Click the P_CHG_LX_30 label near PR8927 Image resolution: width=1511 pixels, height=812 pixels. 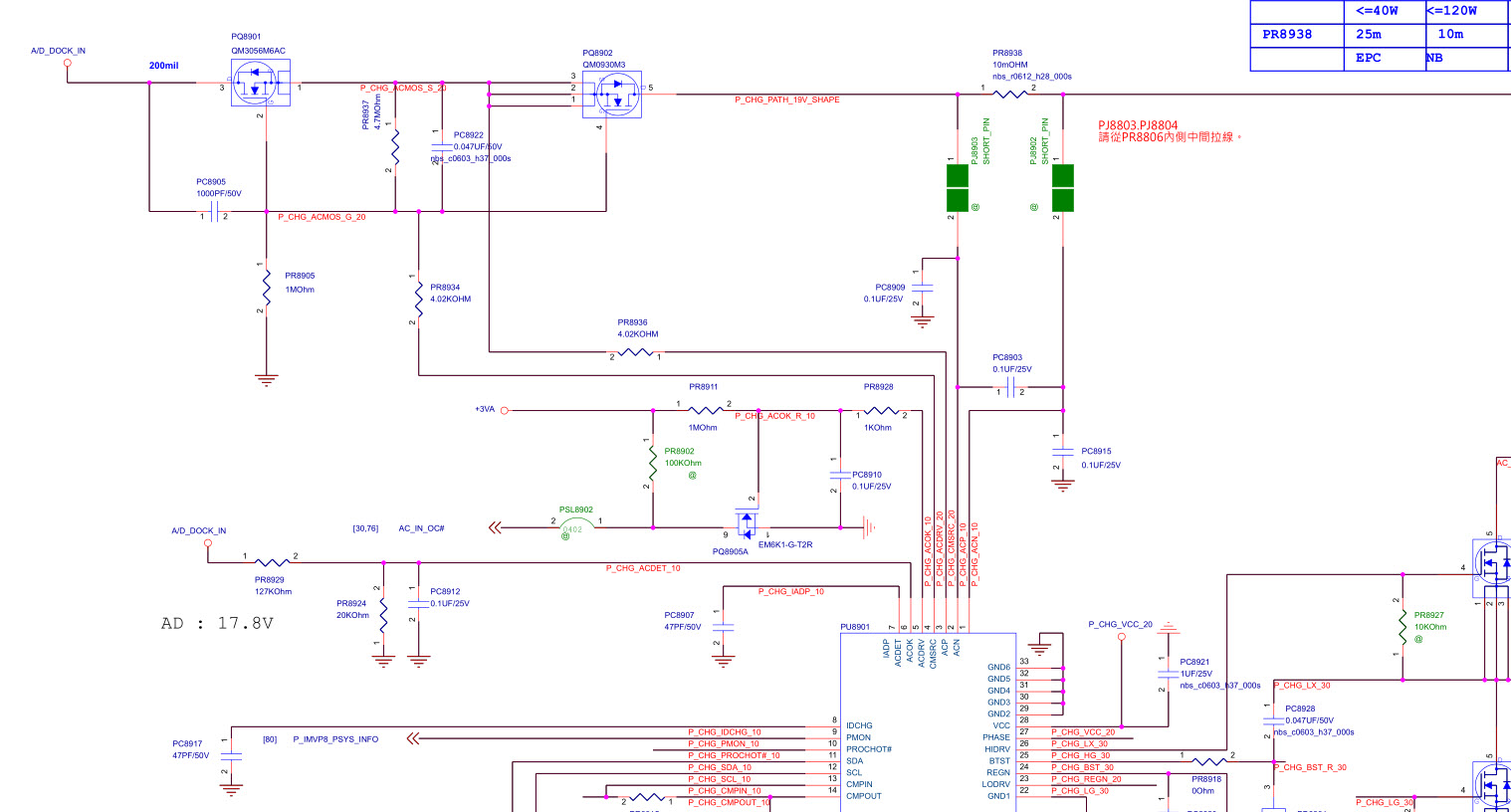click(x=1302, y=685)
